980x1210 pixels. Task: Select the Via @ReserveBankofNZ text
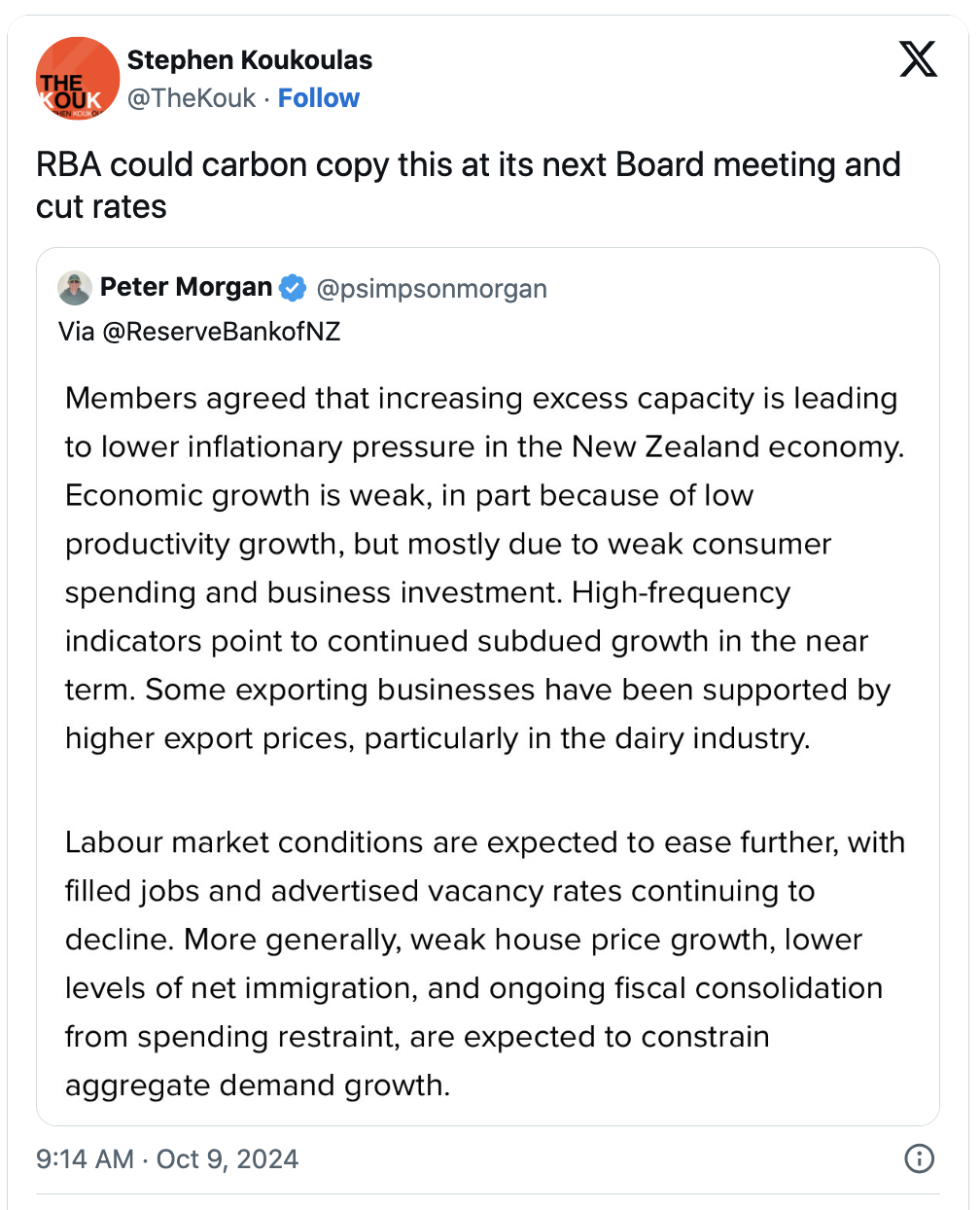(x=199, y=332)
